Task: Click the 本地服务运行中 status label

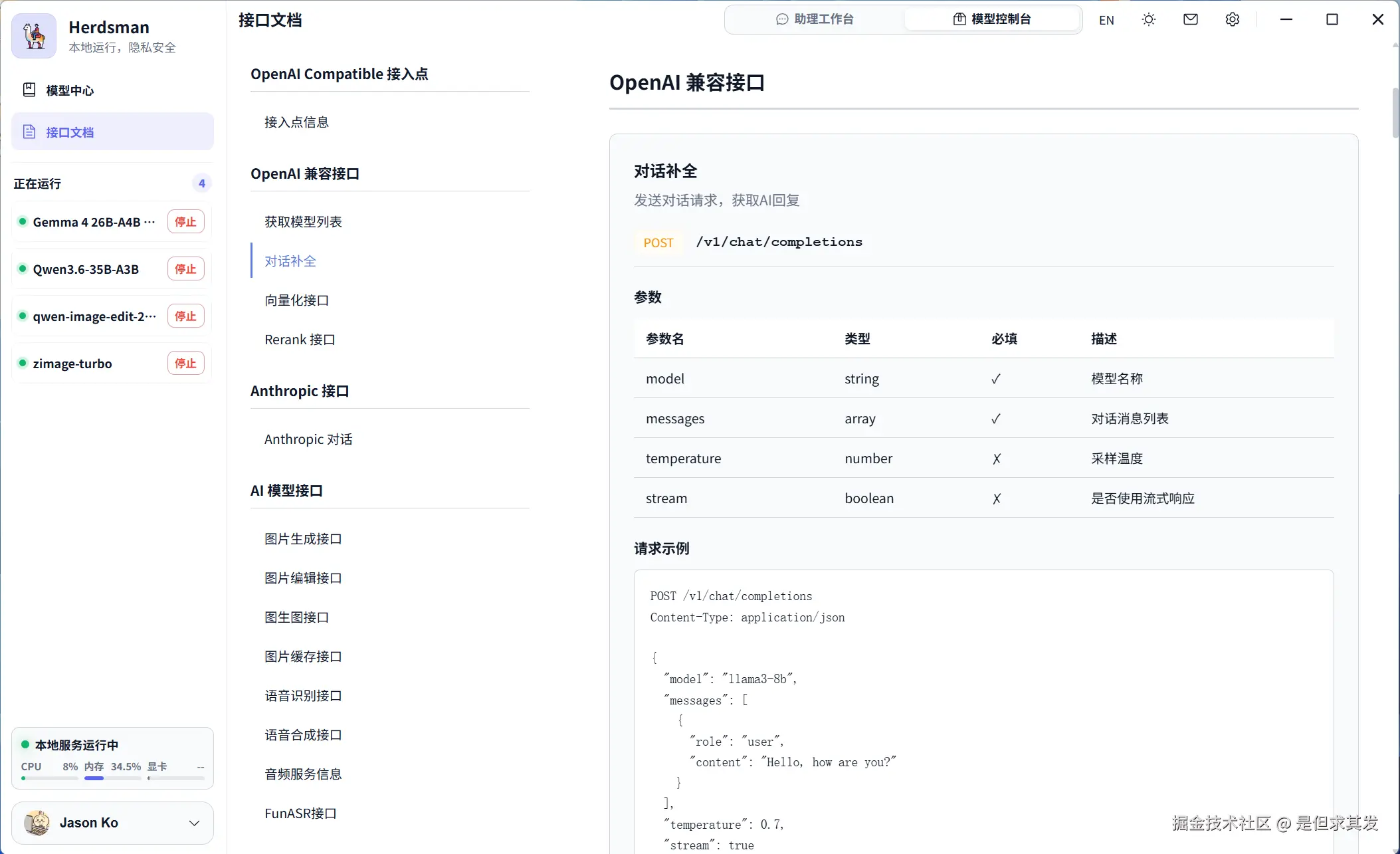Action: (x=76, y=745)
